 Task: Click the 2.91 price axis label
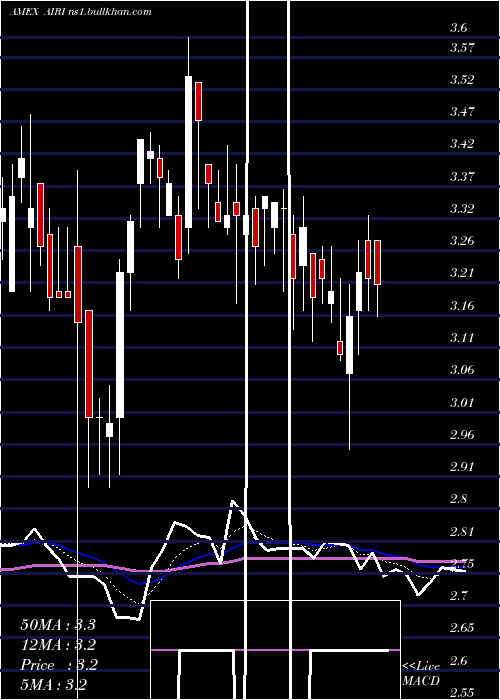pos(462,467)
